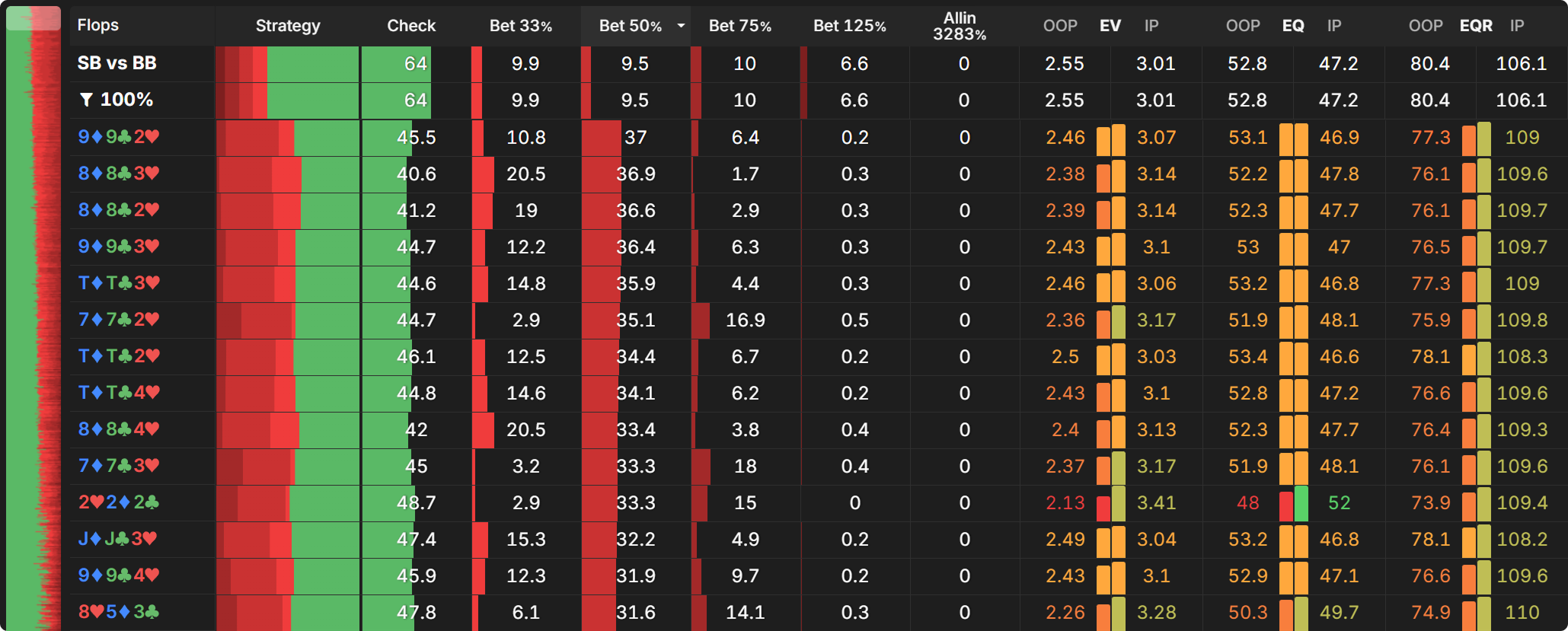Click IP header next to EQR
Screen dimensions: 1568x631
point(1517,26)
